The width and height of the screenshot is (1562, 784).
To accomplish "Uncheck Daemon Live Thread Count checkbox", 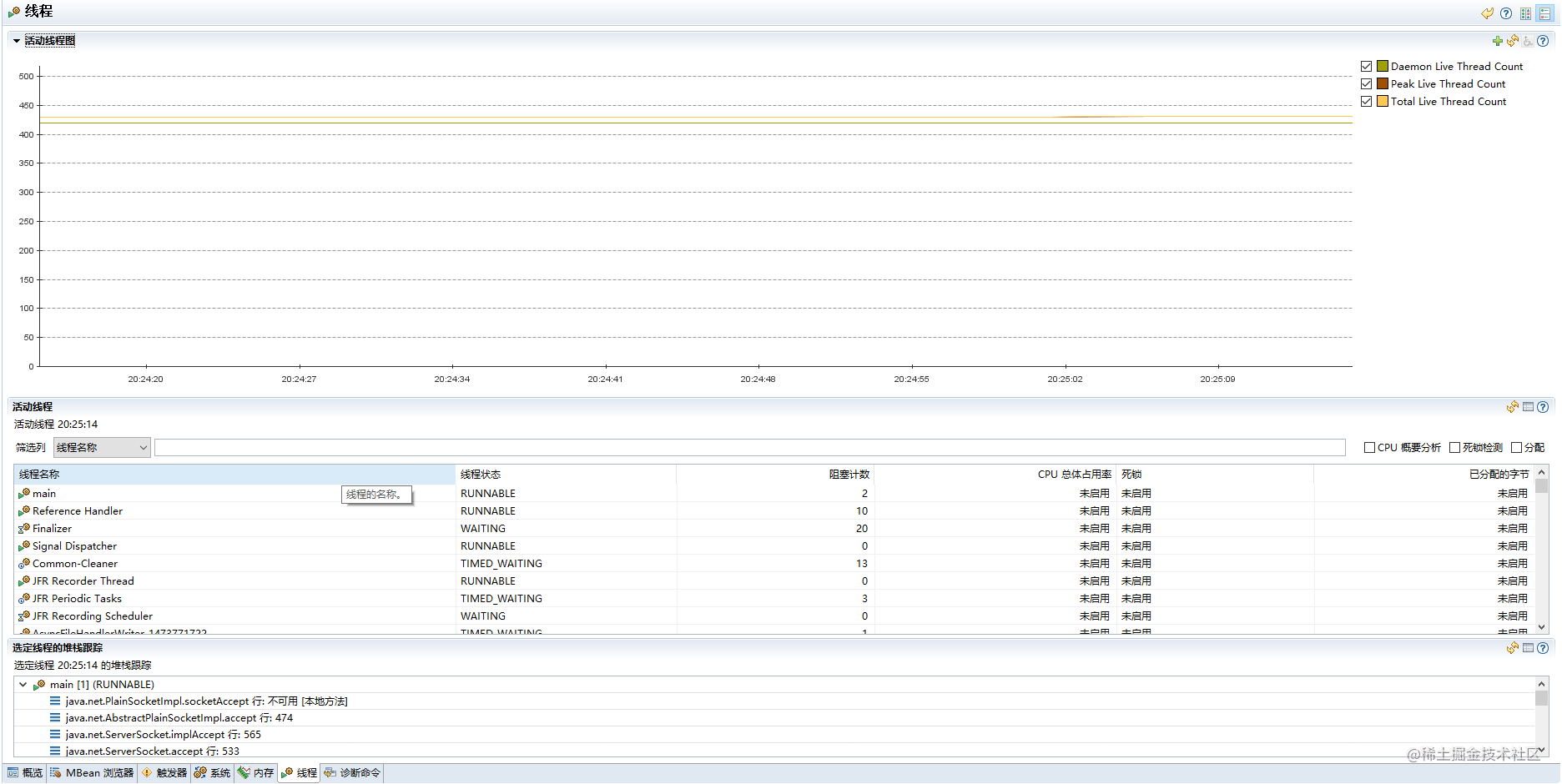I will coord(1367,67).
